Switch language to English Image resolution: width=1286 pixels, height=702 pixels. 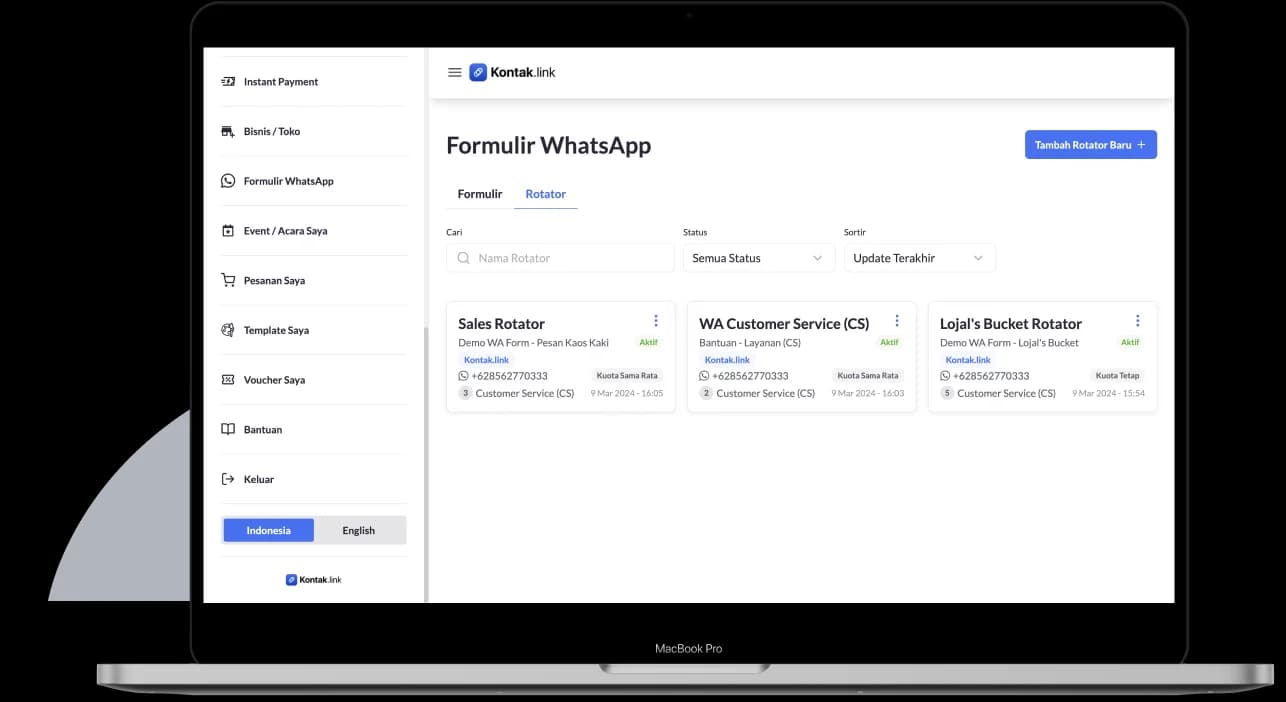(359, 530)
